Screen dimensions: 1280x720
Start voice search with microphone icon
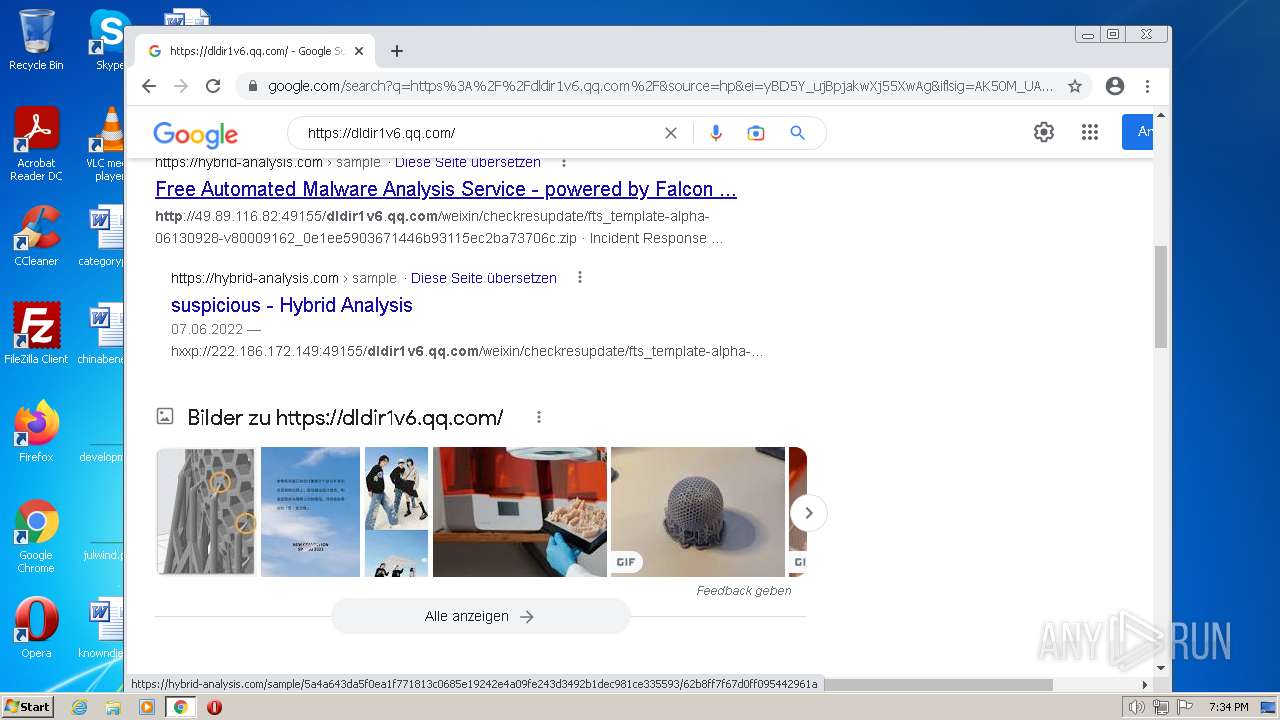(715, 133)
